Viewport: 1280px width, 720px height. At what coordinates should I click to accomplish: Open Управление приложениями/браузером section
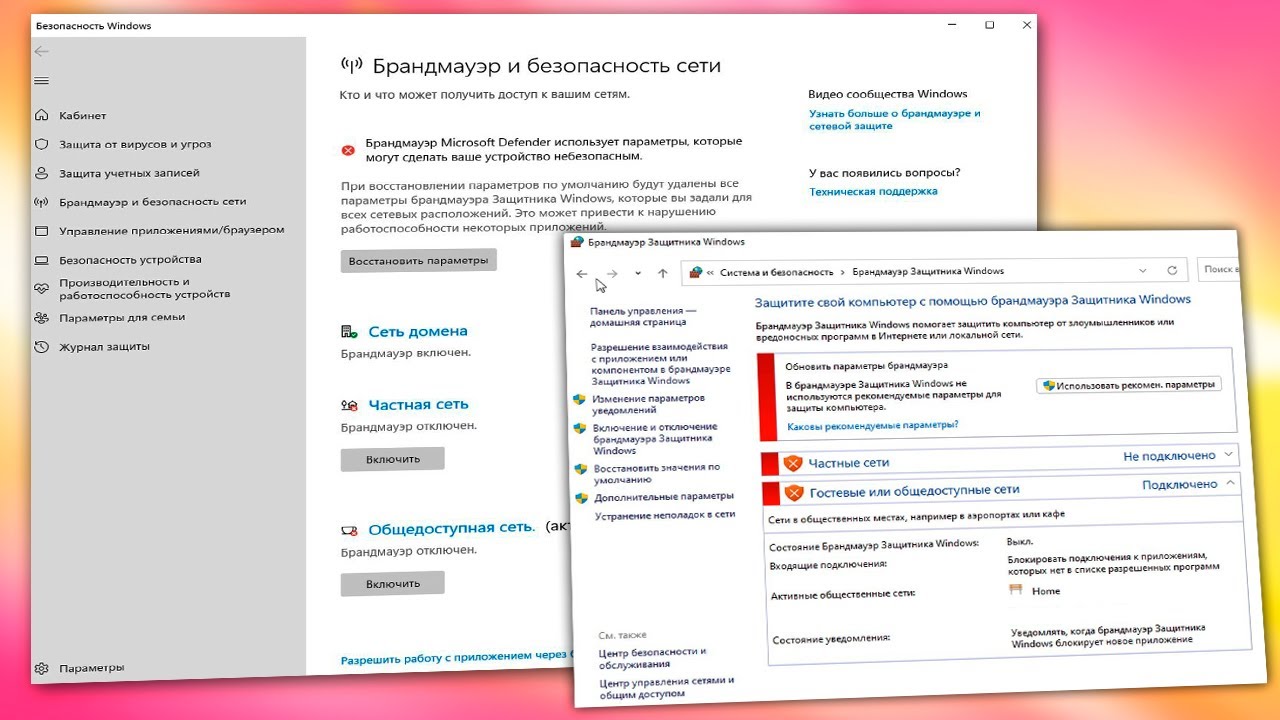click(171, 230)
